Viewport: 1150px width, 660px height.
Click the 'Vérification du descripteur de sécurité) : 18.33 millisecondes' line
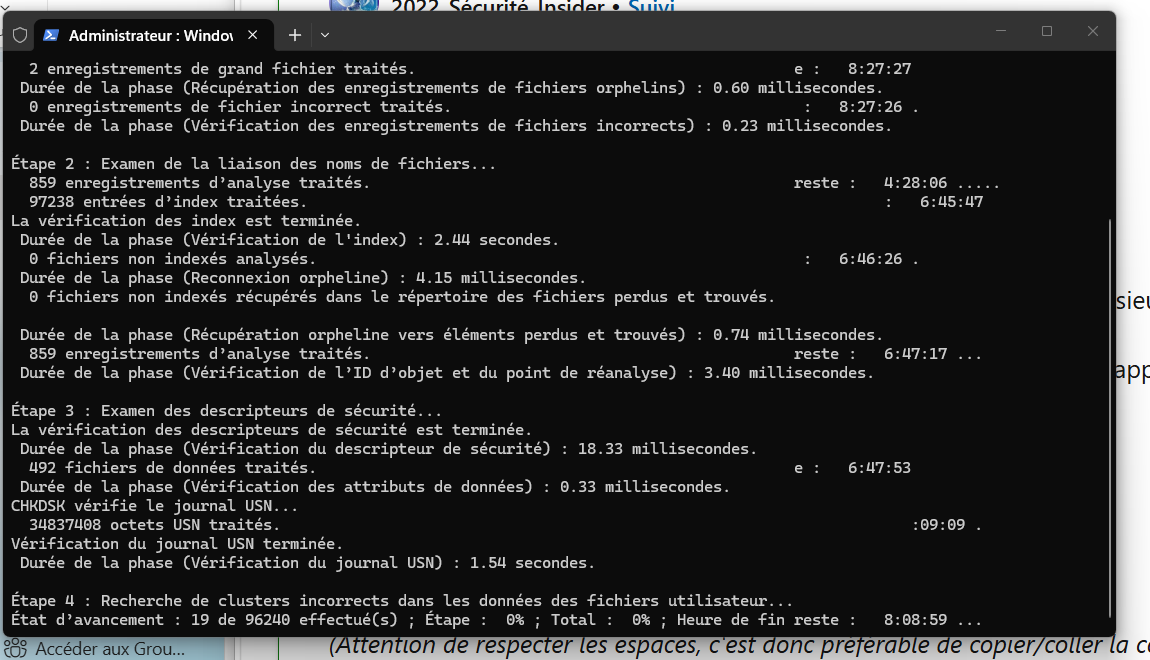[x=388, y=449]
